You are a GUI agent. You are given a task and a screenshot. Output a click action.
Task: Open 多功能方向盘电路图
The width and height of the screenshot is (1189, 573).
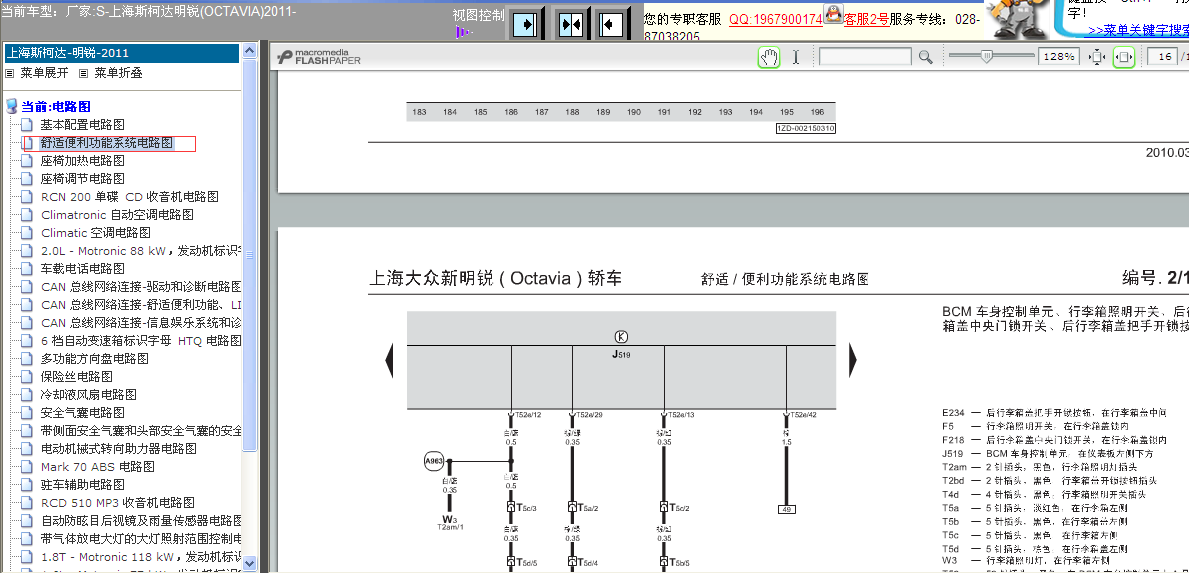[95, 359]
